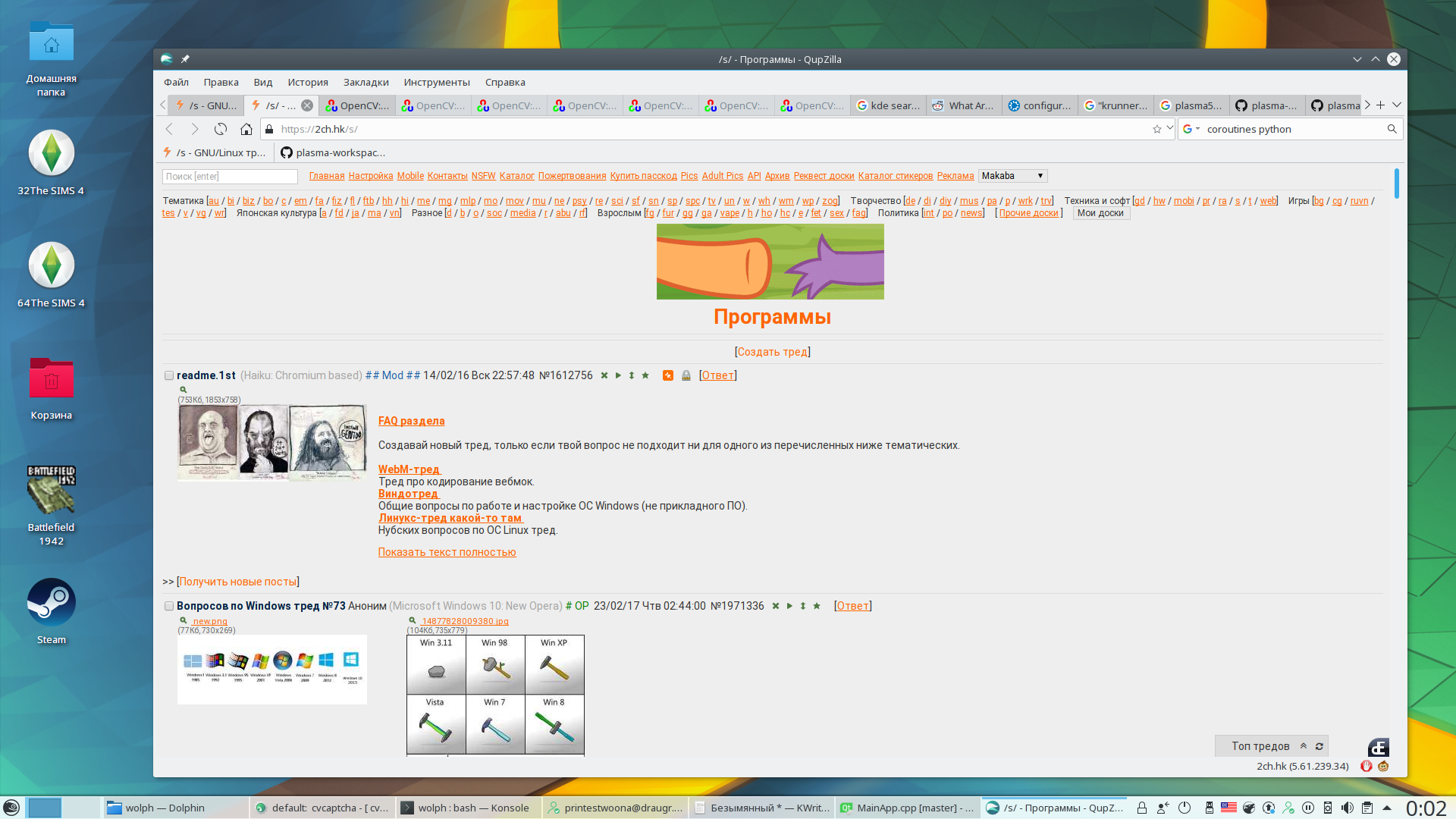The height and width of the screenshot is (819, 1456).
Task: Expand hidden system tray icons arrow
Action: [1387, 808]
